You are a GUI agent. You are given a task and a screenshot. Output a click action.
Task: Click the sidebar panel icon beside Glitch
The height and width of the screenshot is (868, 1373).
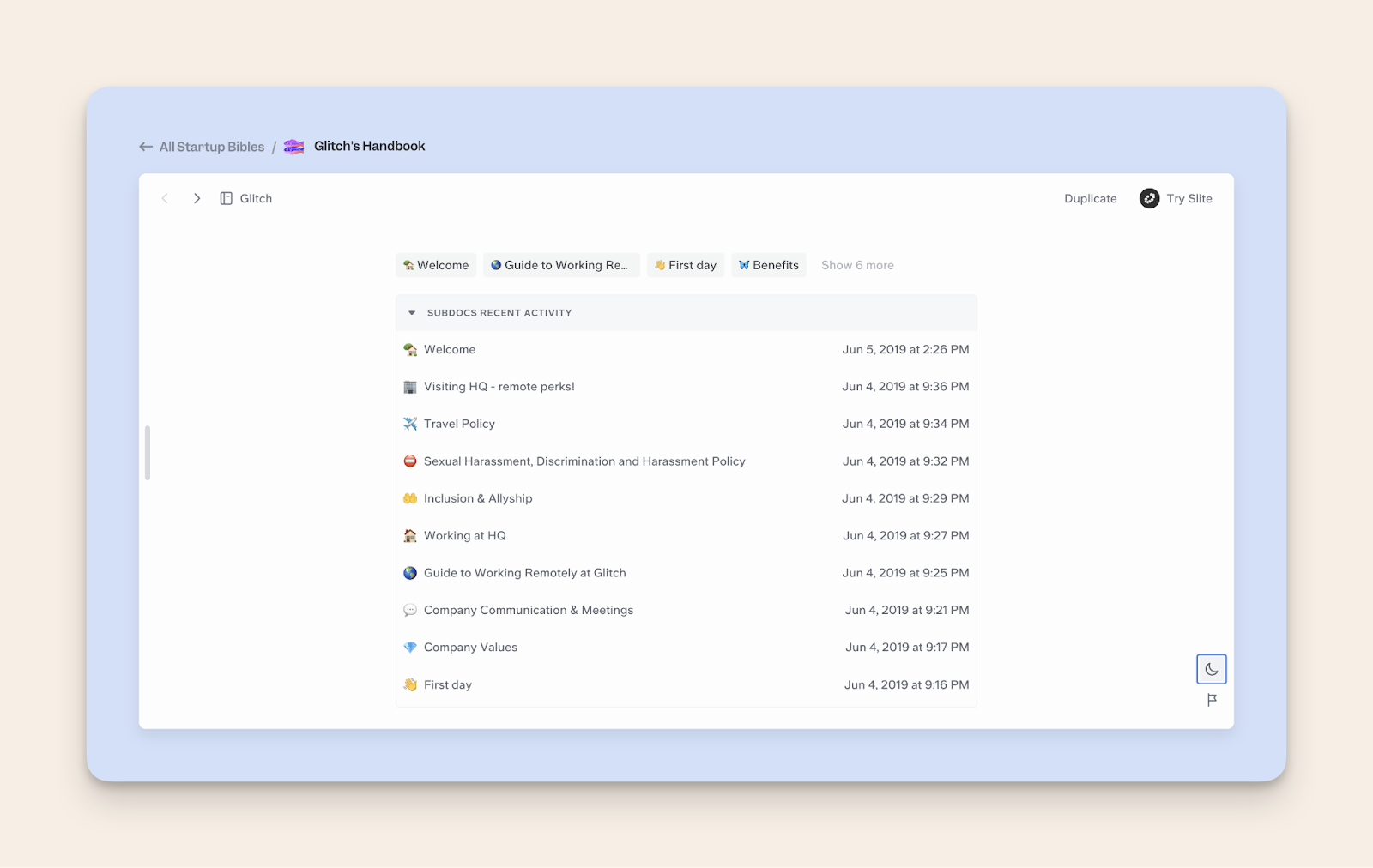(227, 198)
